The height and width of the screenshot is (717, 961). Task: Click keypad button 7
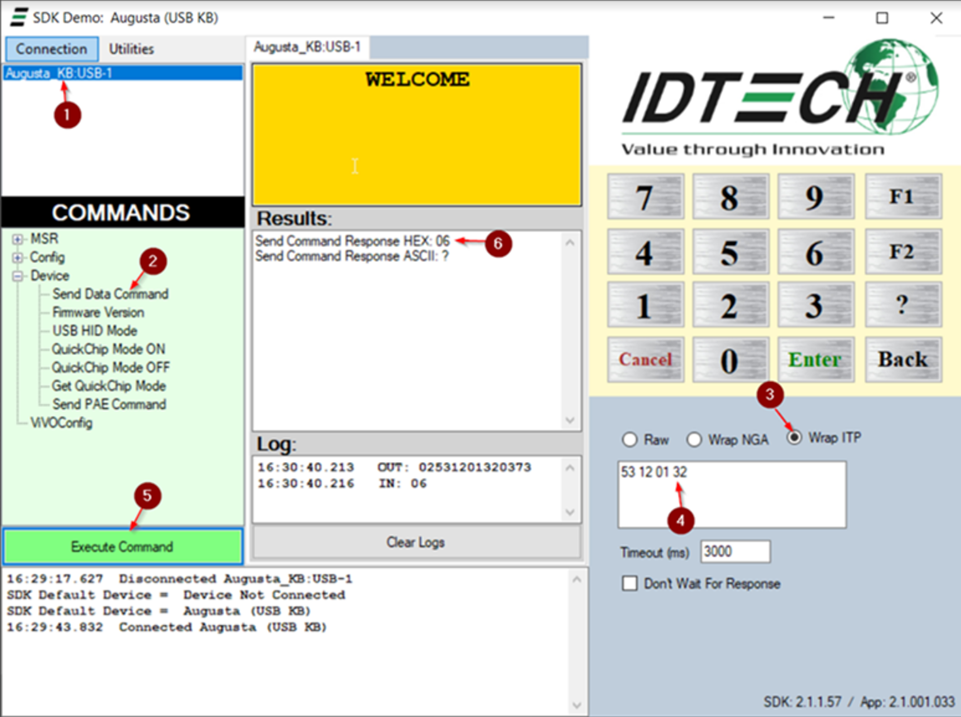[645, 197]
